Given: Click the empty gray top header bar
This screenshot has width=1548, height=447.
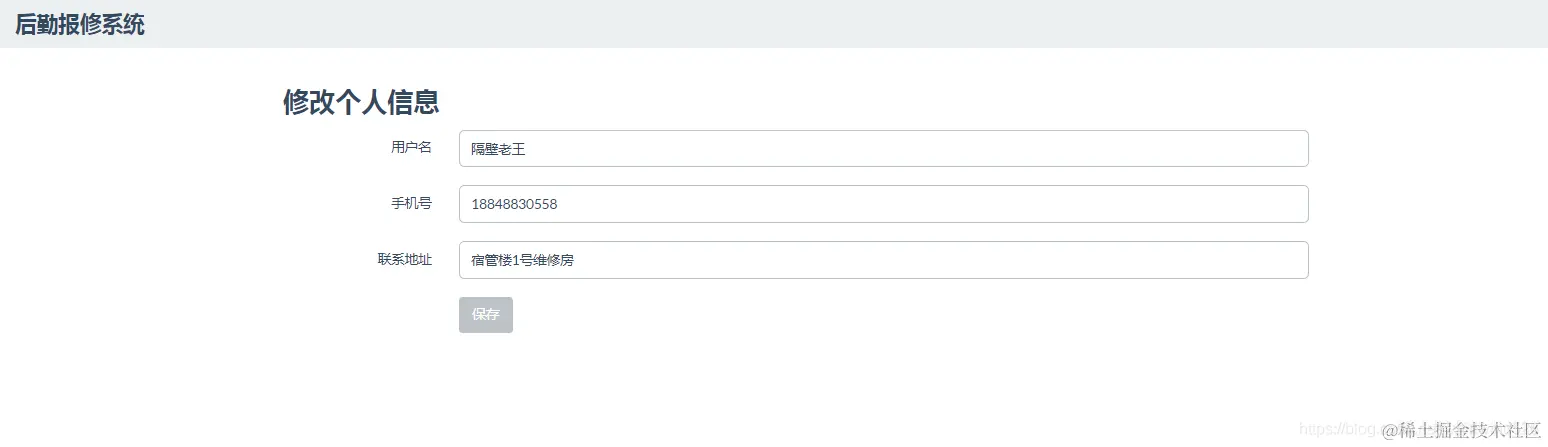Looking at the screenshot, I should [x=800, y=24].
